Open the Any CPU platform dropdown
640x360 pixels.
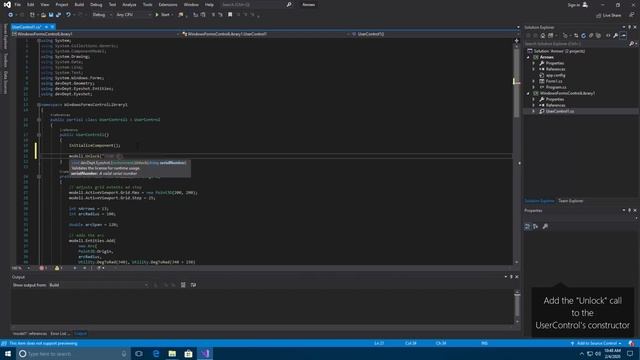coord(133,15)
